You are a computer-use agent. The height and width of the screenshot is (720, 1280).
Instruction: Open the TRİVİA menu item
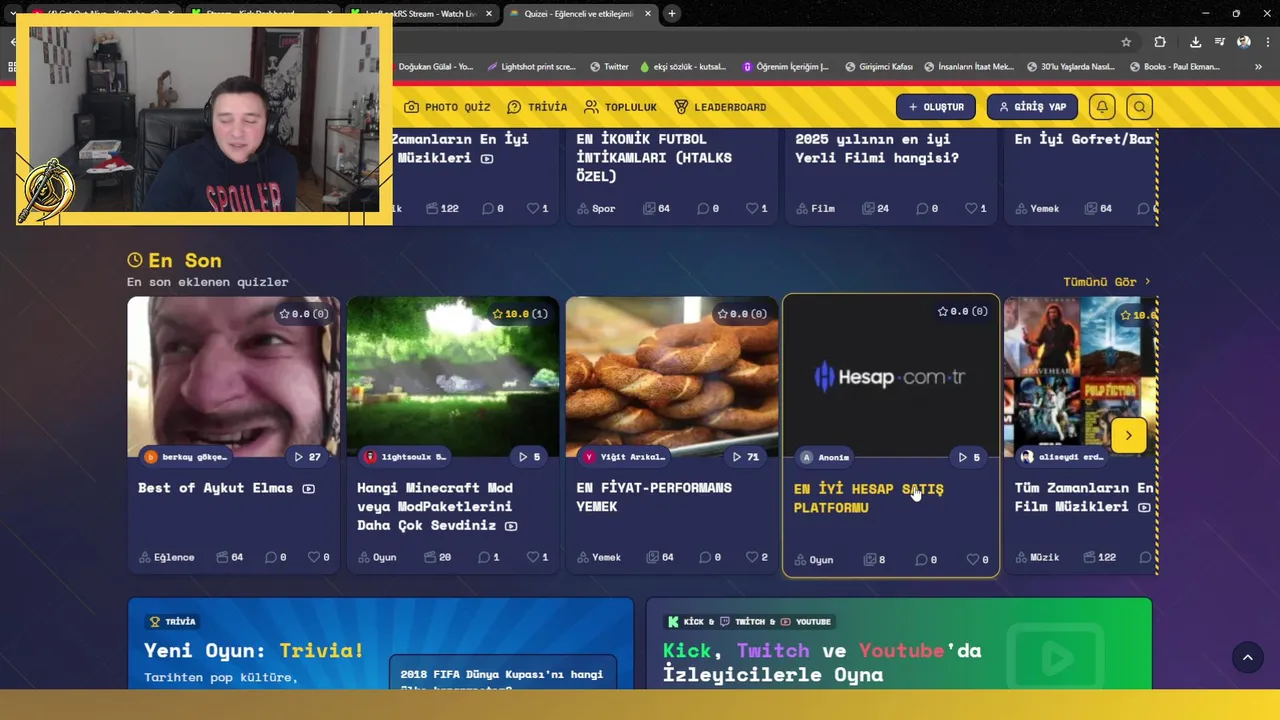pyautogui.click(x=537, y=107)
